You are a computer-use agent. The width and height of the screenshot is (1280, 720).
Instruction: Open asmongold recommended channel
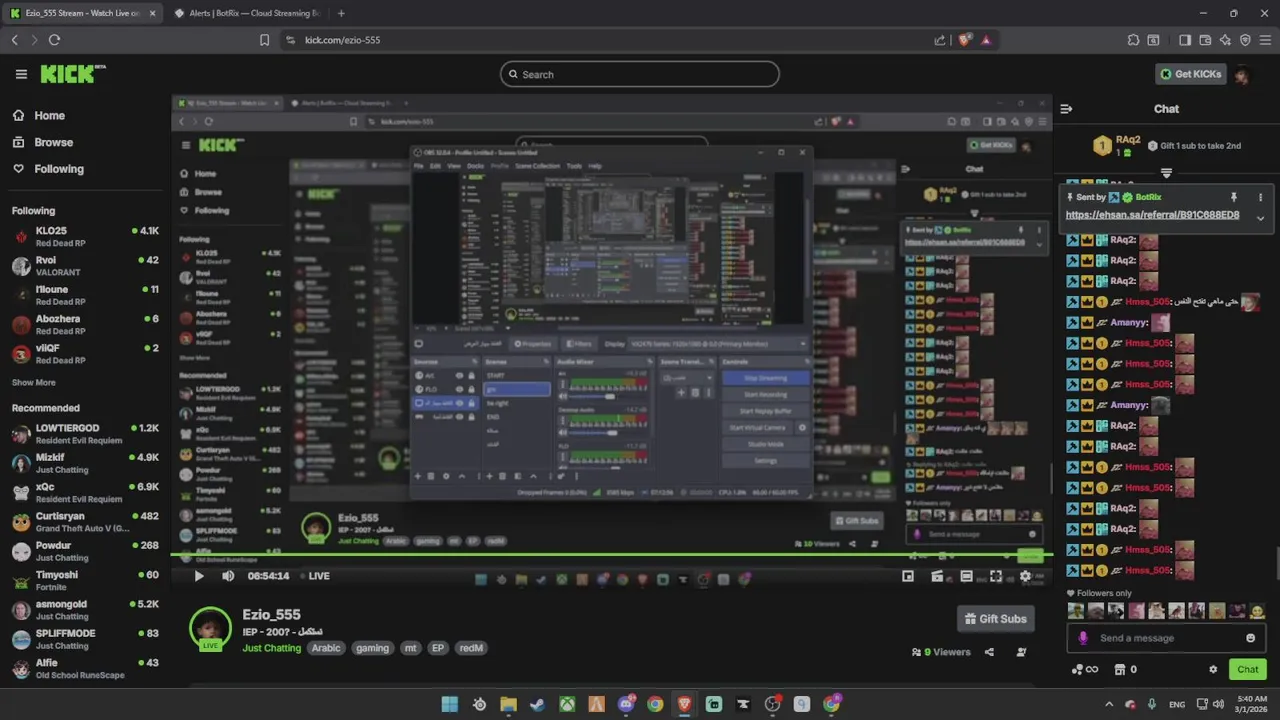pos(84,609)
